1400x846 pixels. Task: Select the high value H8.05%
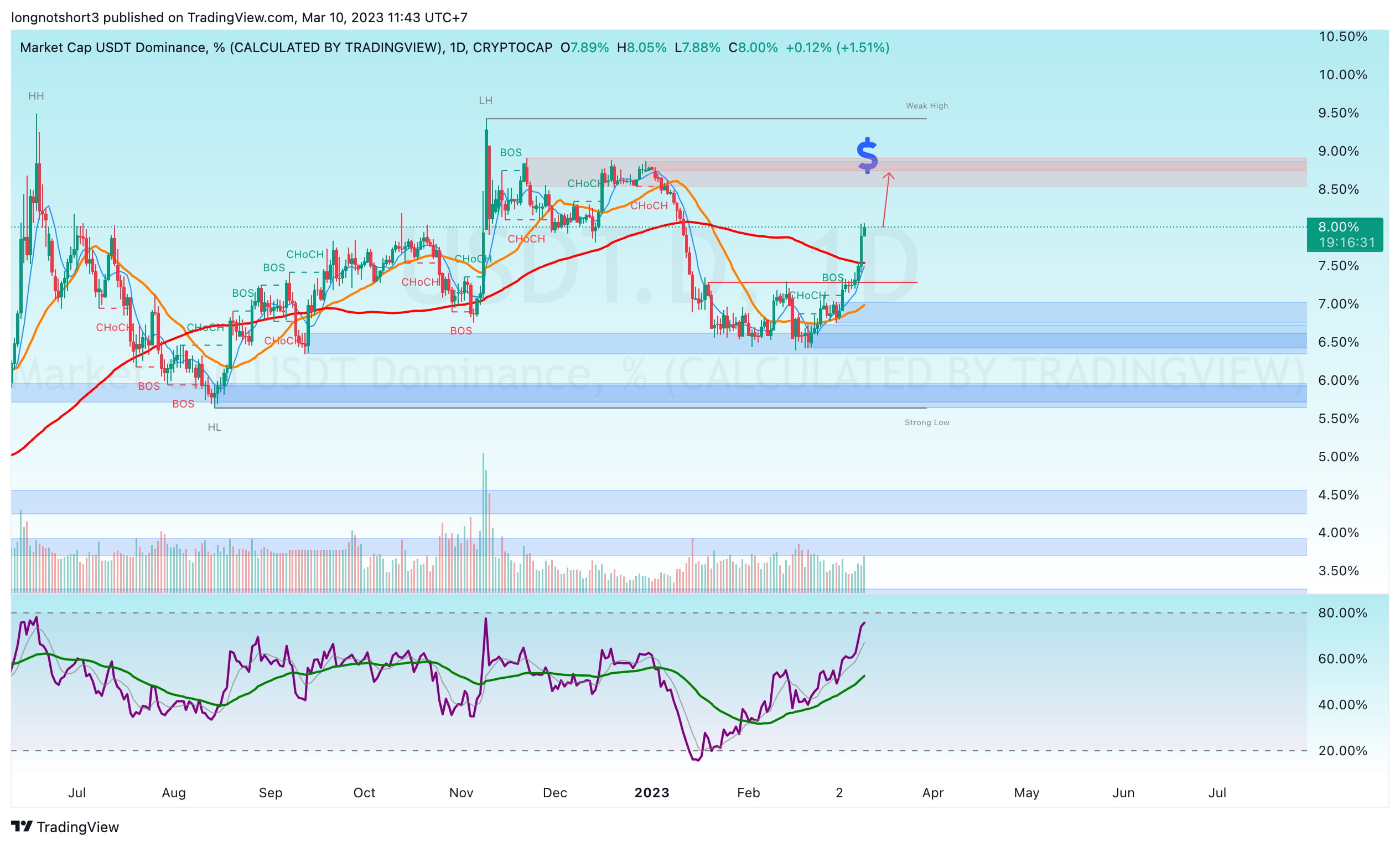[642, 48]
